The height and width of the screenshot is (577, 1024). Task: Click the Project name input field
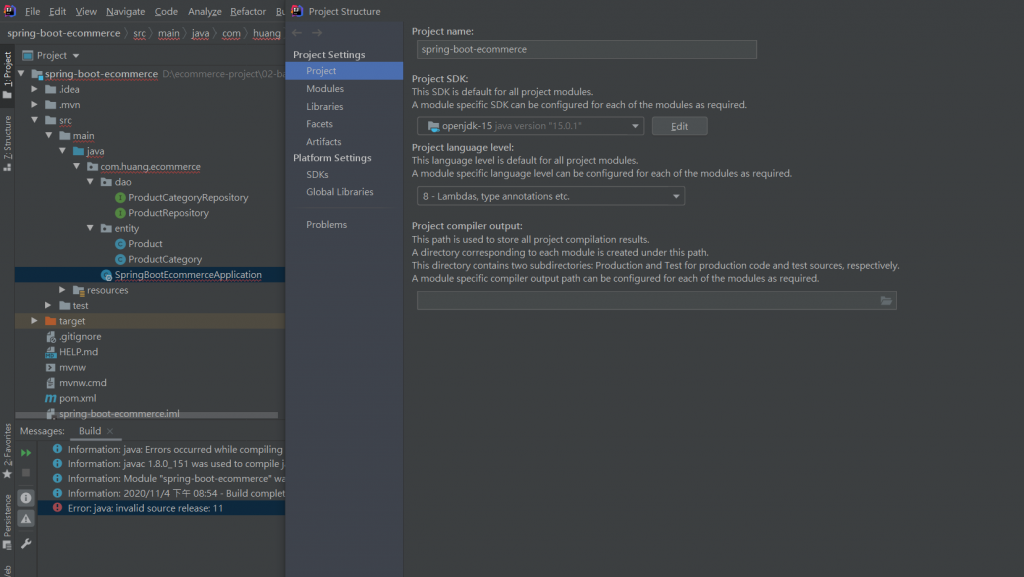tap(586, 50)
